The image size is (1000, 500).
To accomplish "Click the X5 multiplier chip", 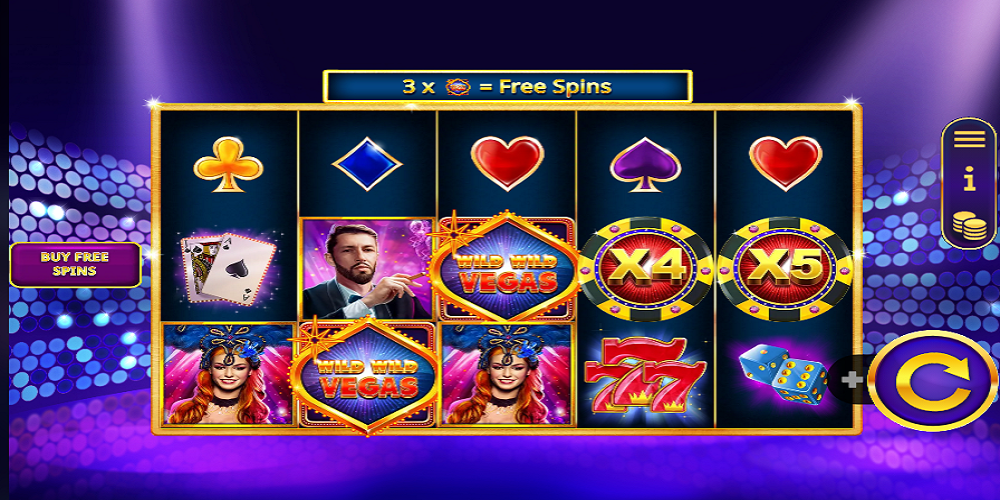I will click(x=784, y=268).
